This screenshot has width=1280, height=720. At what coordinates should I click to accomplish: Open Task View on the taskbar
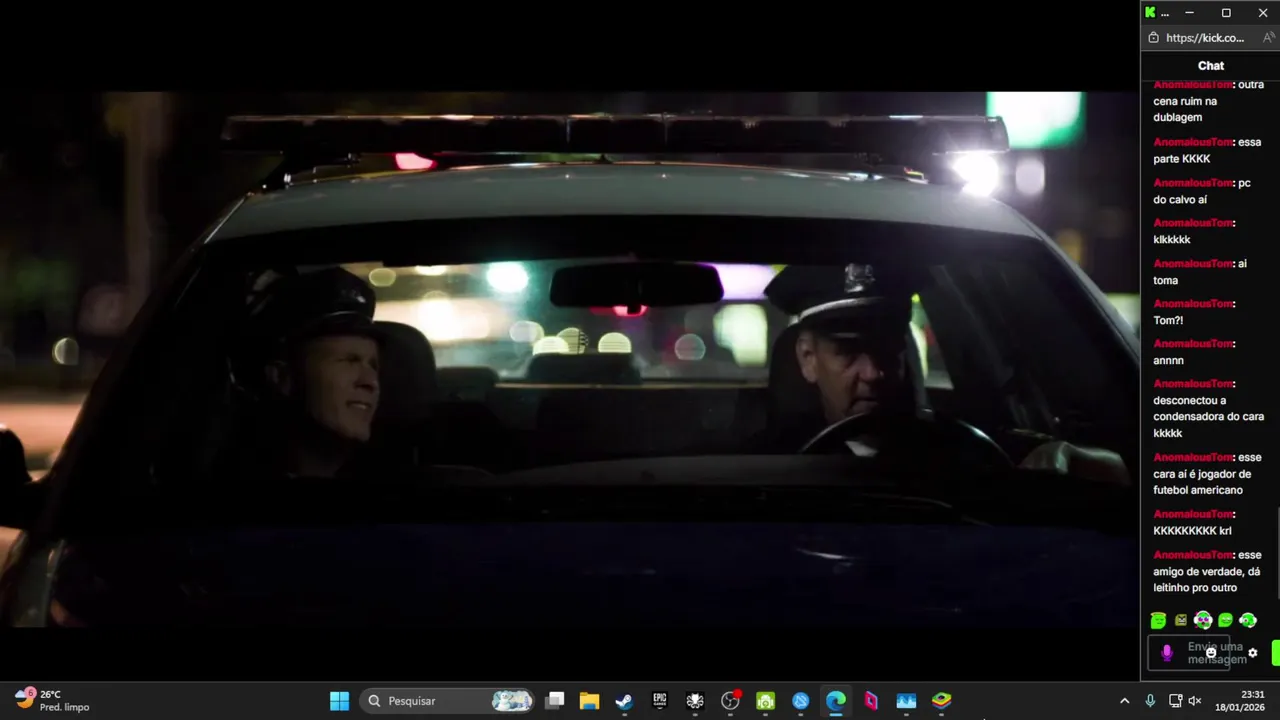[x=555, y=701]
